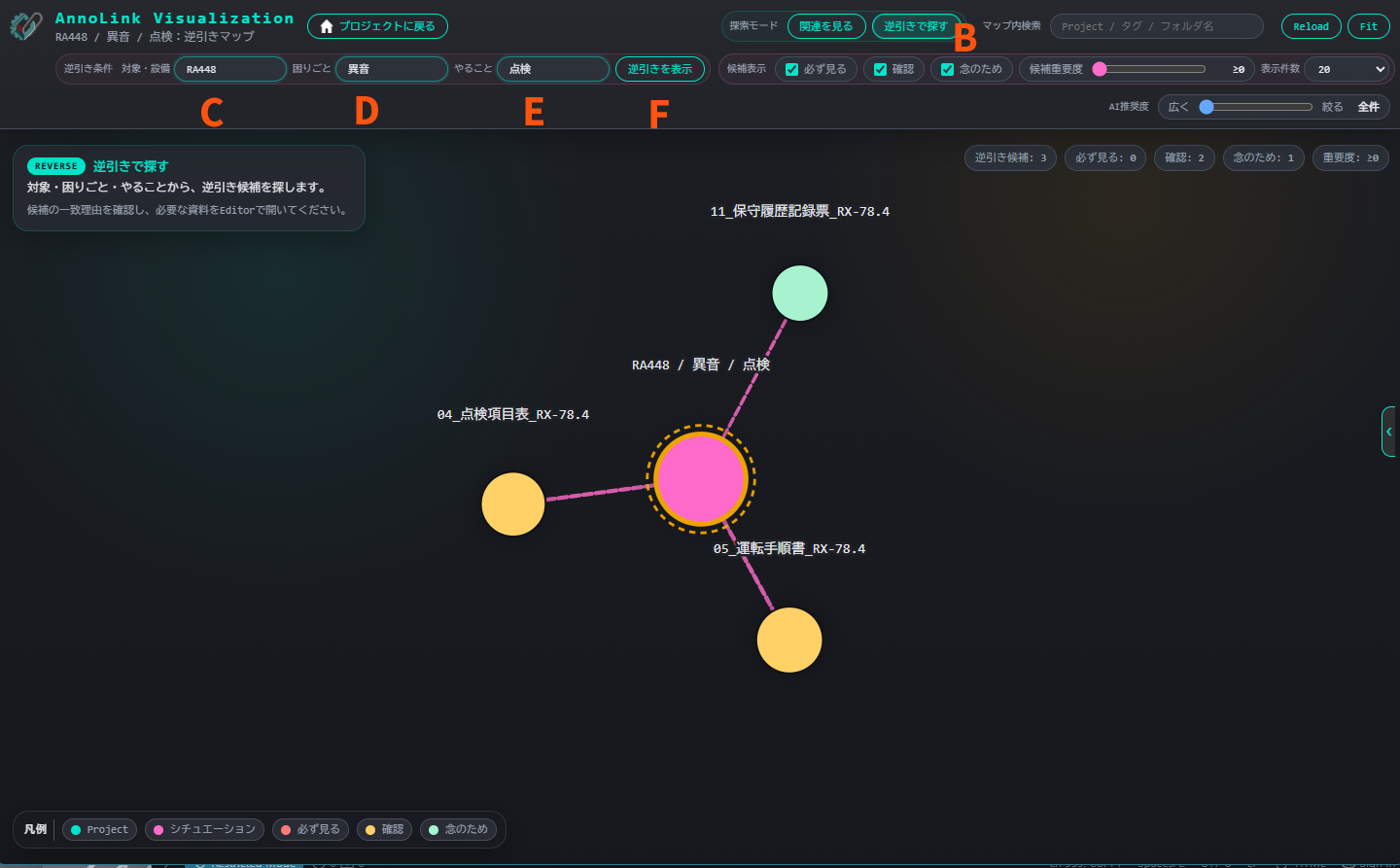
Task: Click the 確認 legend chip
Action: 384,829
